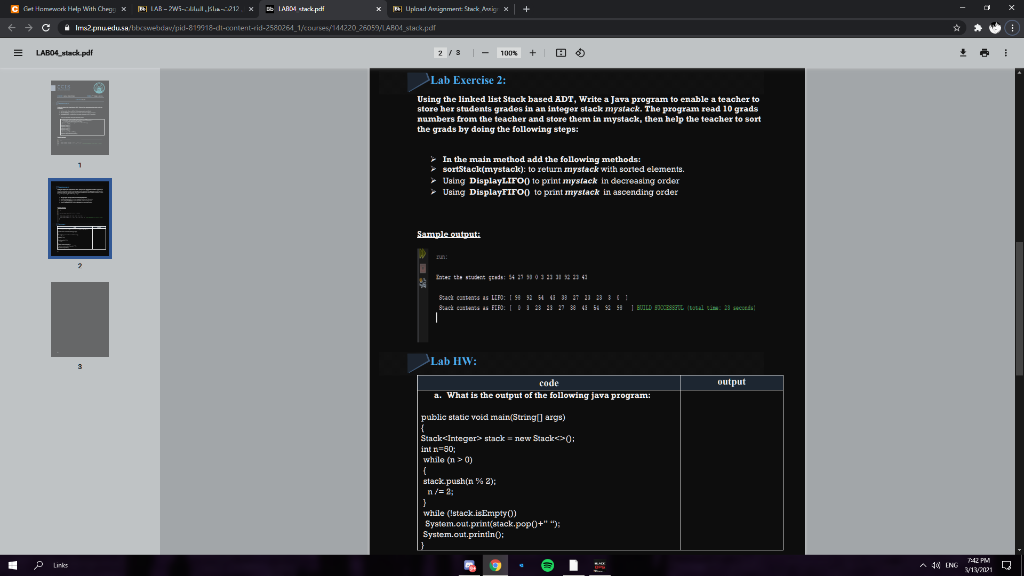This screenshot has width=1024, height=576.
Task: Click the fit-to-page icon
Action: tap(561, 53)
